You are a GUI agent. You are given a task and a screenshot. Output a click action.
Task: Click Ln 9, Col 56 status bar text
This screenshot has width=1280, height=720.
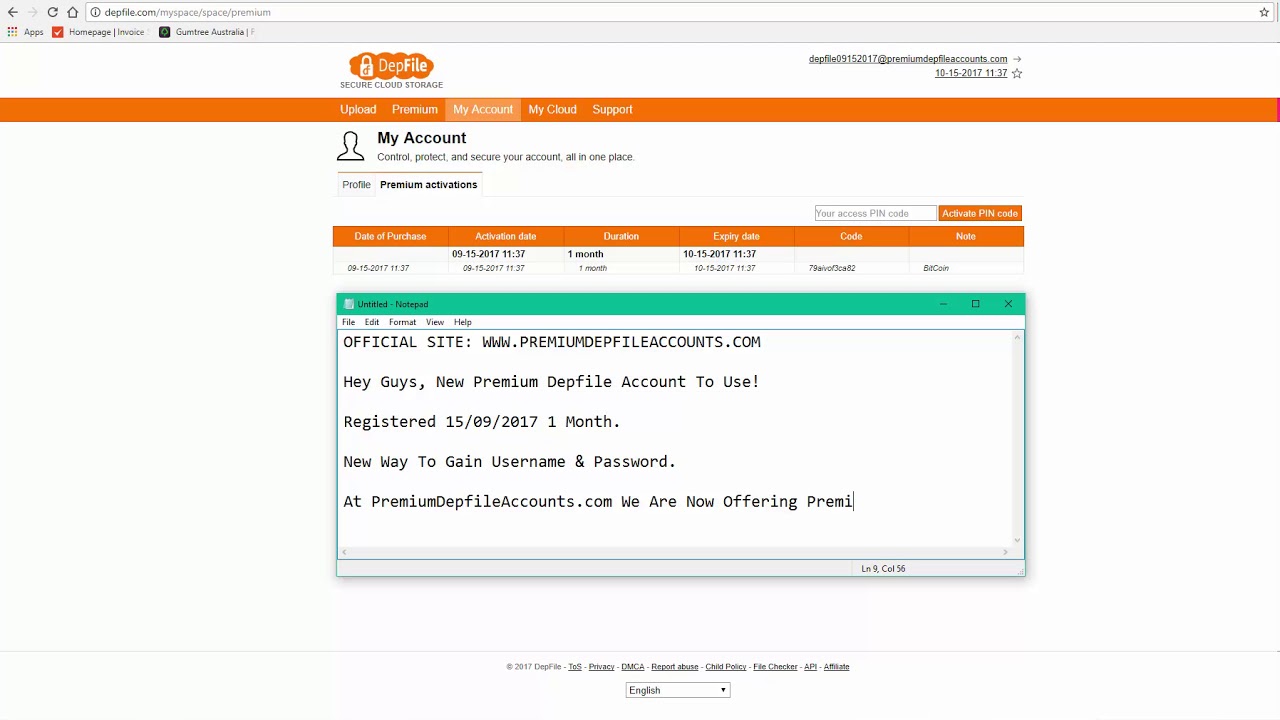click(x=883, y=568)
